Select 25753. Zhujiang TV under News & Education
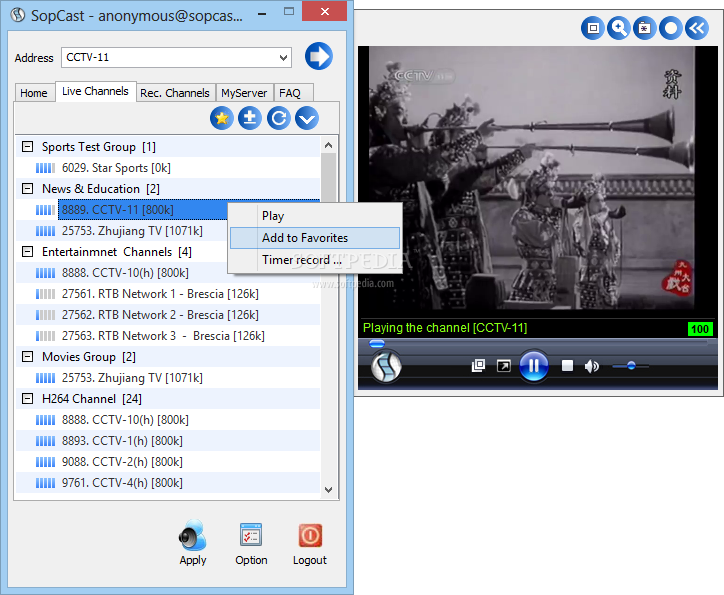 tap(132, 231)
